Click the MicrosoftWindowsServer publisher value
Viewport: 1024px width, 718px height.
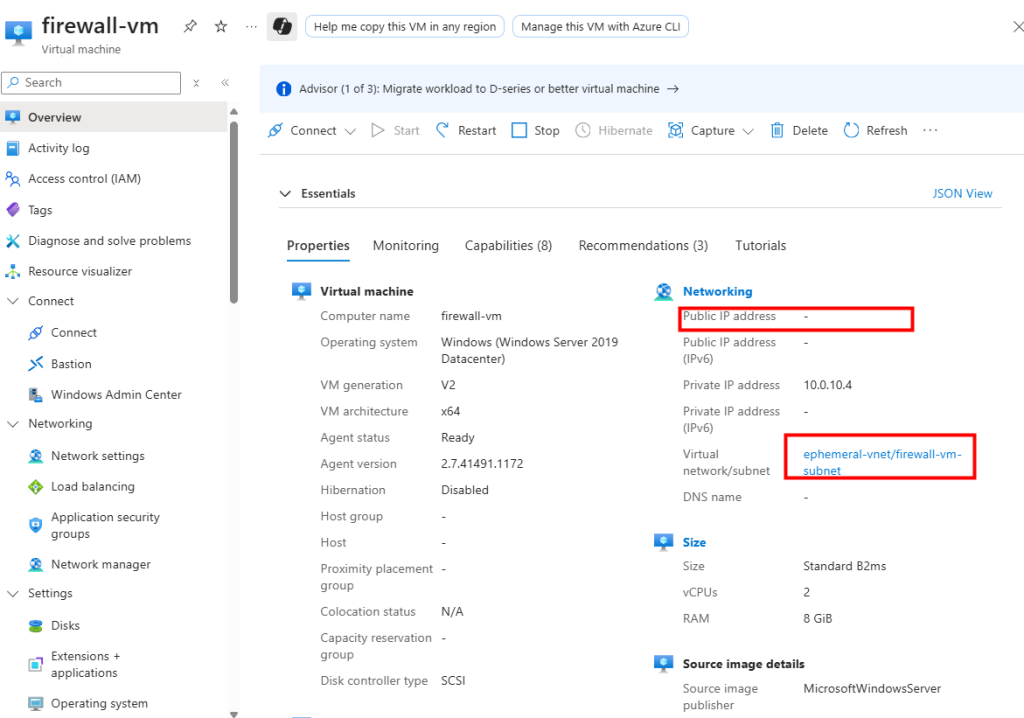tap(872, 688)
